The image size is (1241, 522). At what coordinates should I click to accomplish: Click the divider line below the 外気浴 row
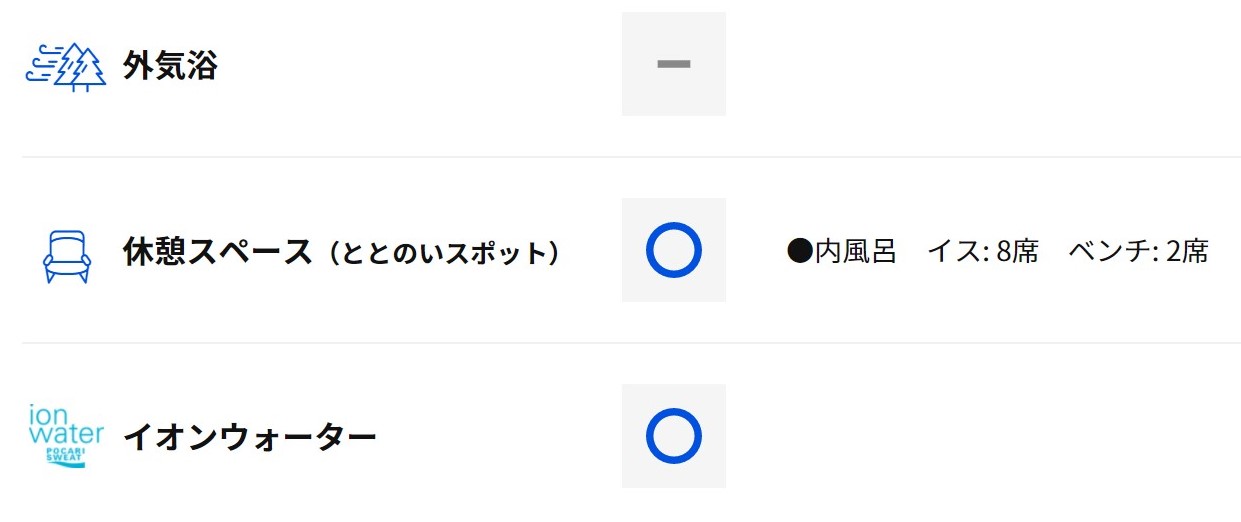pyautogui.click(x=631, y=157)
